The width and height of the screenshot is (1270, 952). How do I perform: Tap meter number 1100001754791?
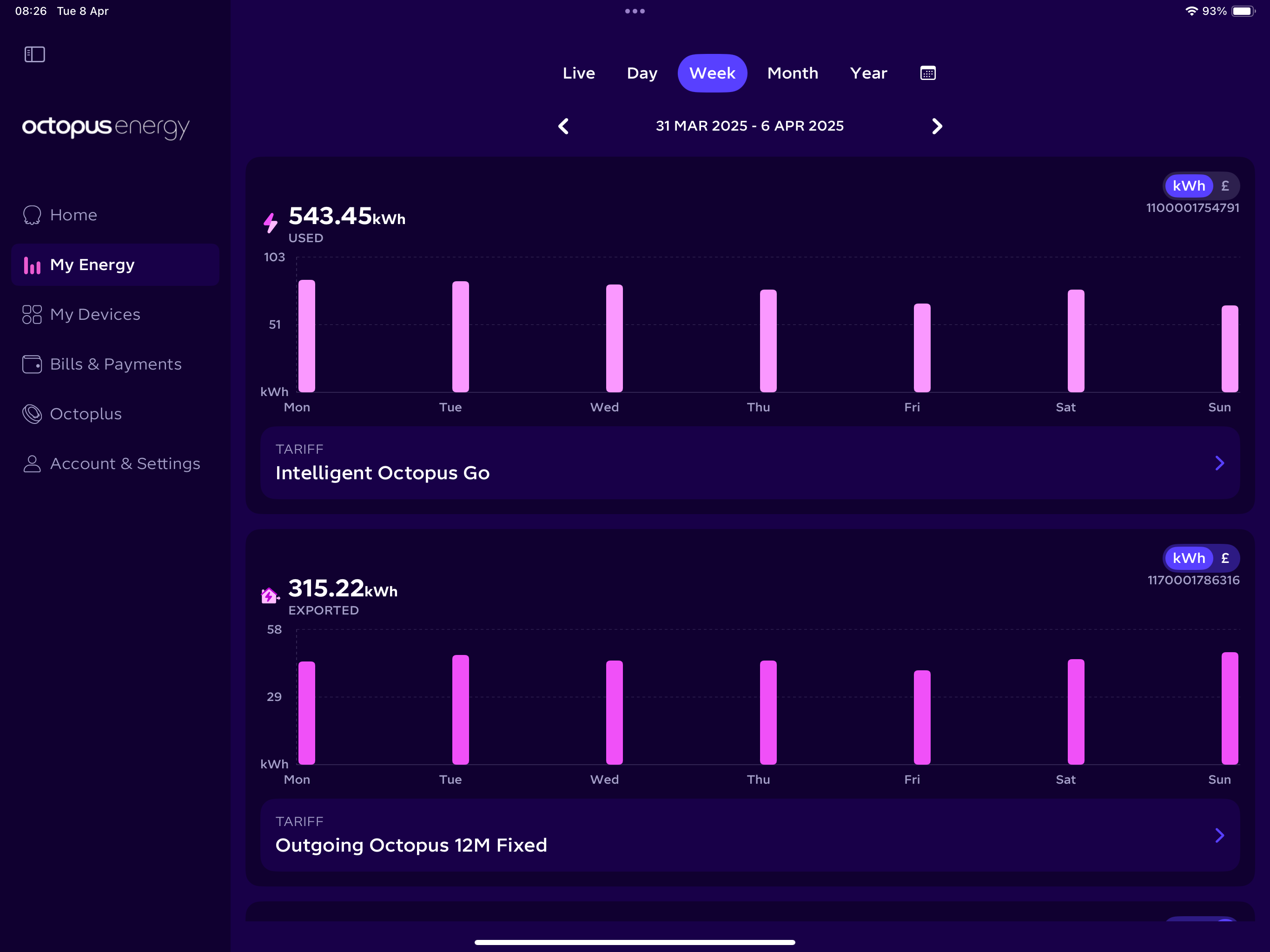(x=1192, y=208)
